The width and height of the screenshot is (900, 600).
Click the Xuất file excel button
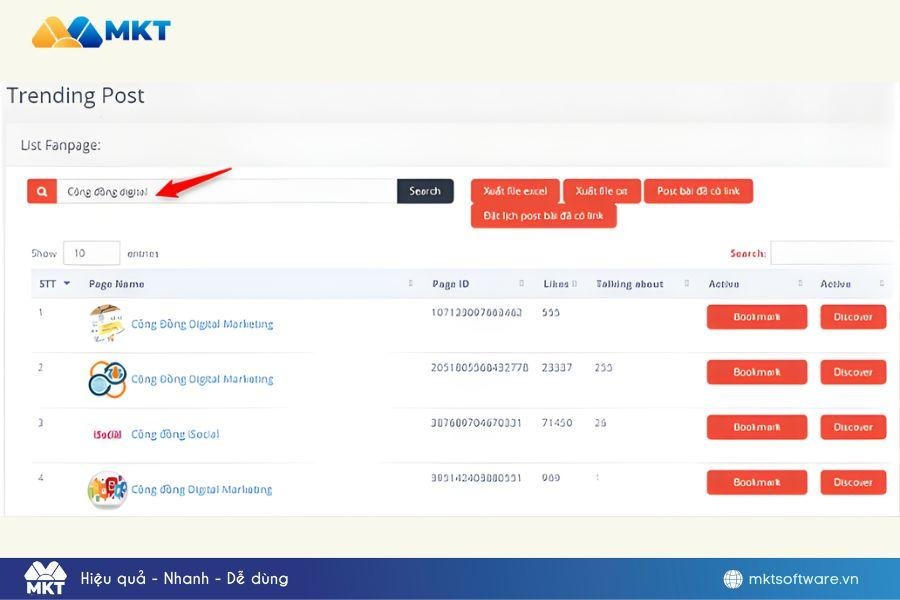[515, 191]
